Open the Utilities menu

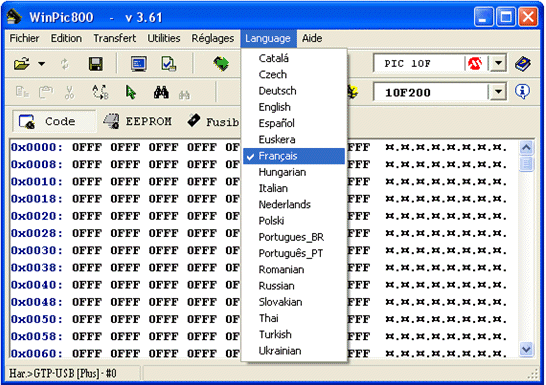coord(164,38)
